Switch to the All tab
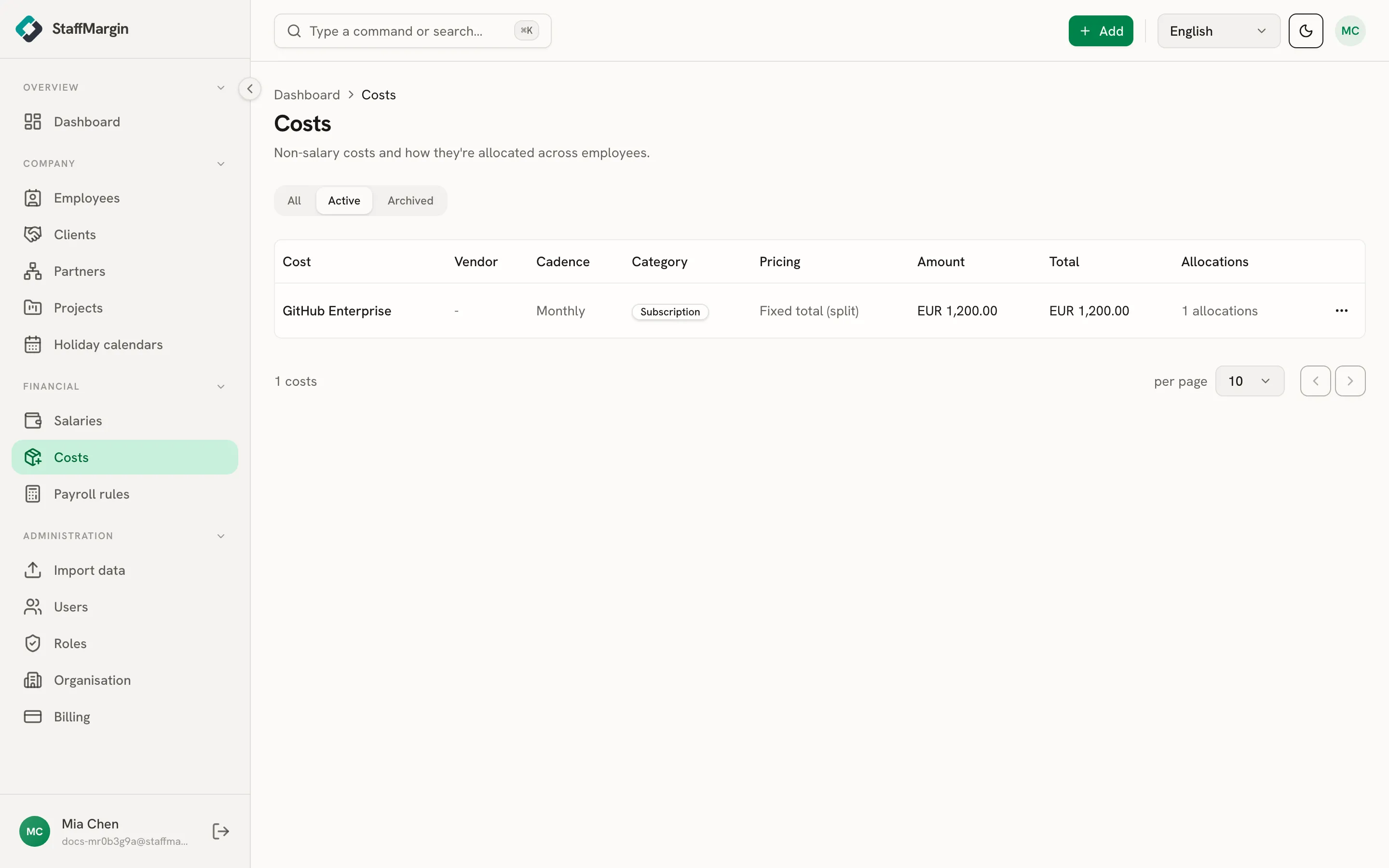Viewport: 1389px width, 868px height. coord(294,200)
